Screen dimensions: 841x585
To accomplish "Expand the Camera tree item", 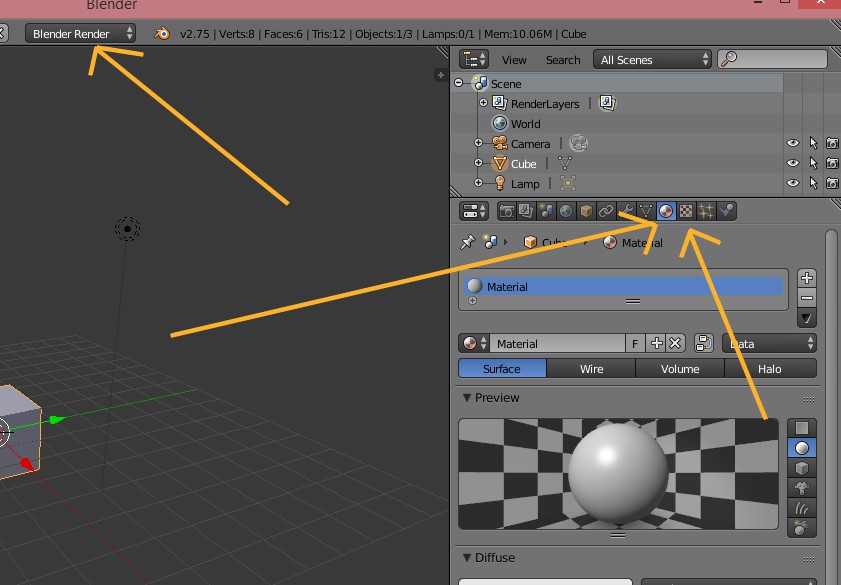I will click(x=478, y=143).
